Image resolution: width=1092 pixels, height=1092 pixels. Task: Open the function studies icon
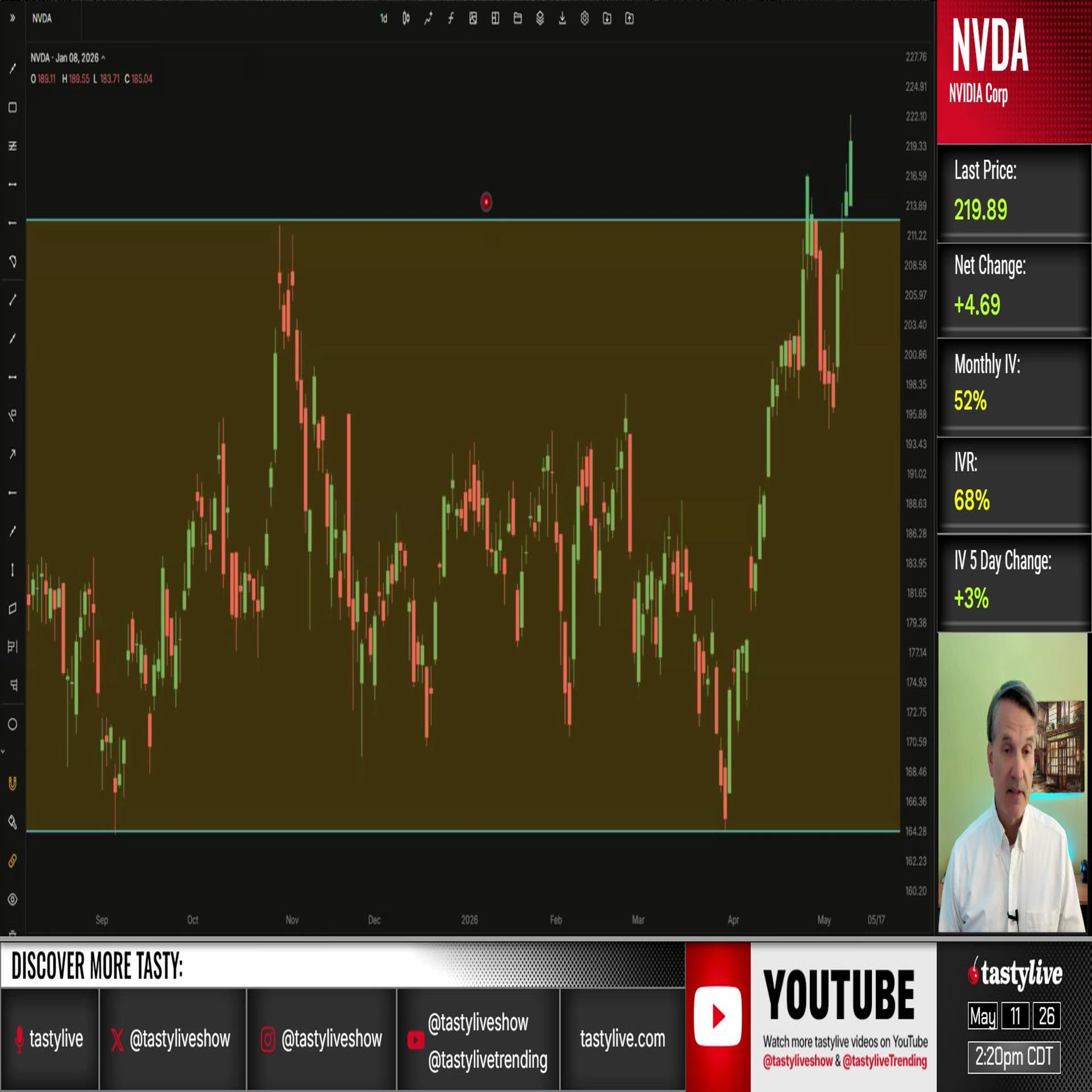pyautogui.click(x=451, y=19)
